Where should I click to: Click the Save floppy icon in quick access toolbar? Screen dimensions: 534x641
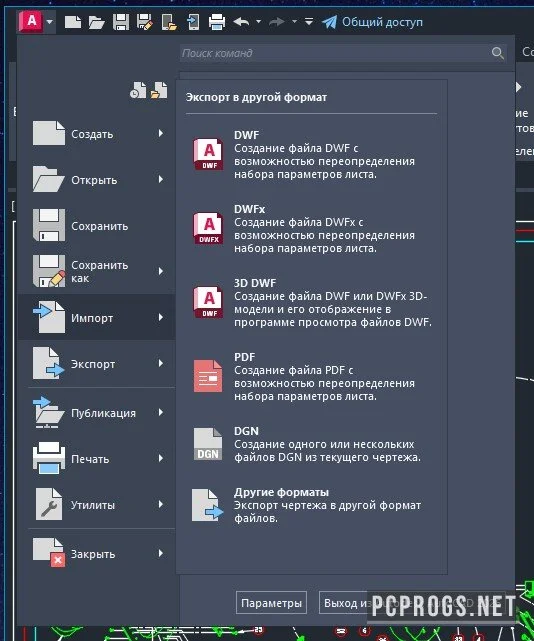(x=121, y=22)
